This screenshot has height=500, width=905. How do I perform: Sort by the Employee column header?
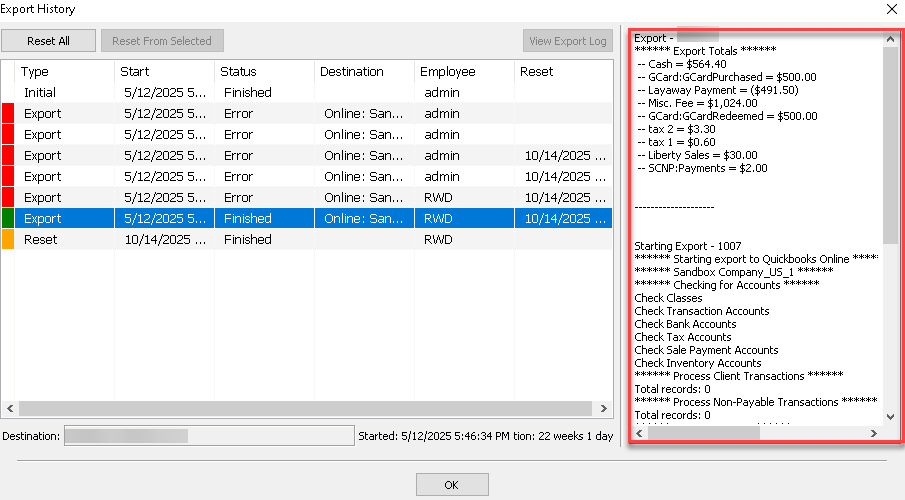[464, 72]
